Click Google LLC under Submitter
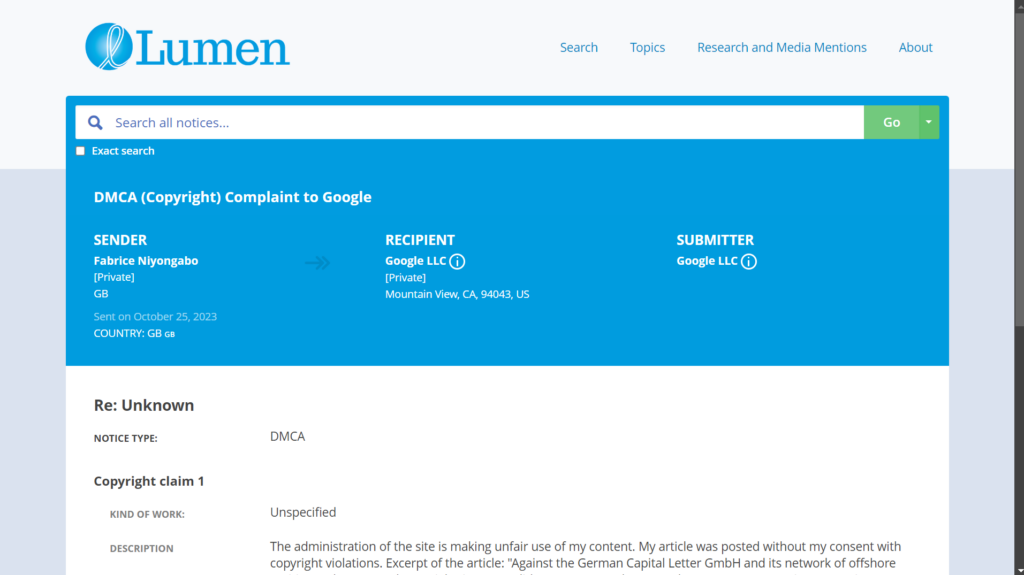The image size is (1024, 575). click(x=707, y=261)
